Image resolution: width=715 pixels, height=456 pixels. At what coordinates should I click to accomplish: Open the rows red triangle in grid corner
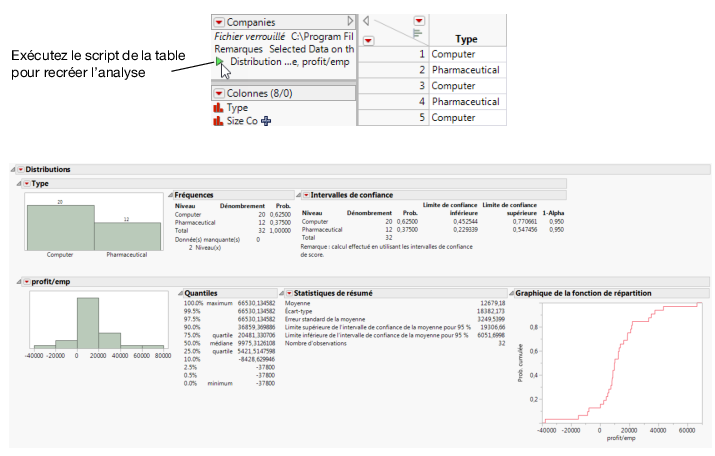tap(368, 41)
